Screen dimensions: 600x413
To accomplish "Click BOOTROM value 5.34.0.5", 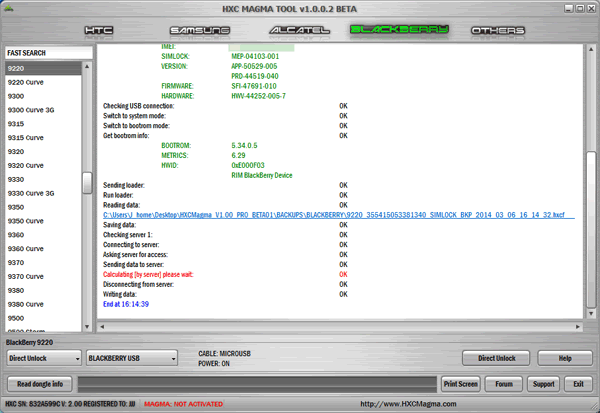I will (x=244, y=145).
